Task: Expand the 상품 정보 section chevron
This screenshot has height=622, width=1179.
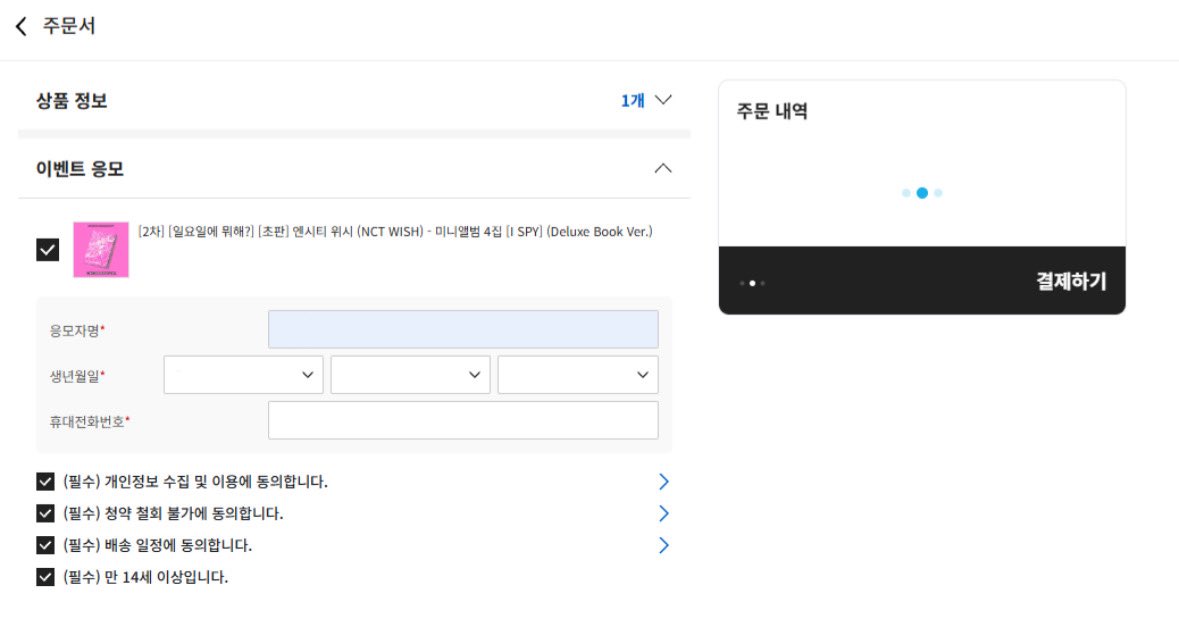Action: (x=663, y=100)
